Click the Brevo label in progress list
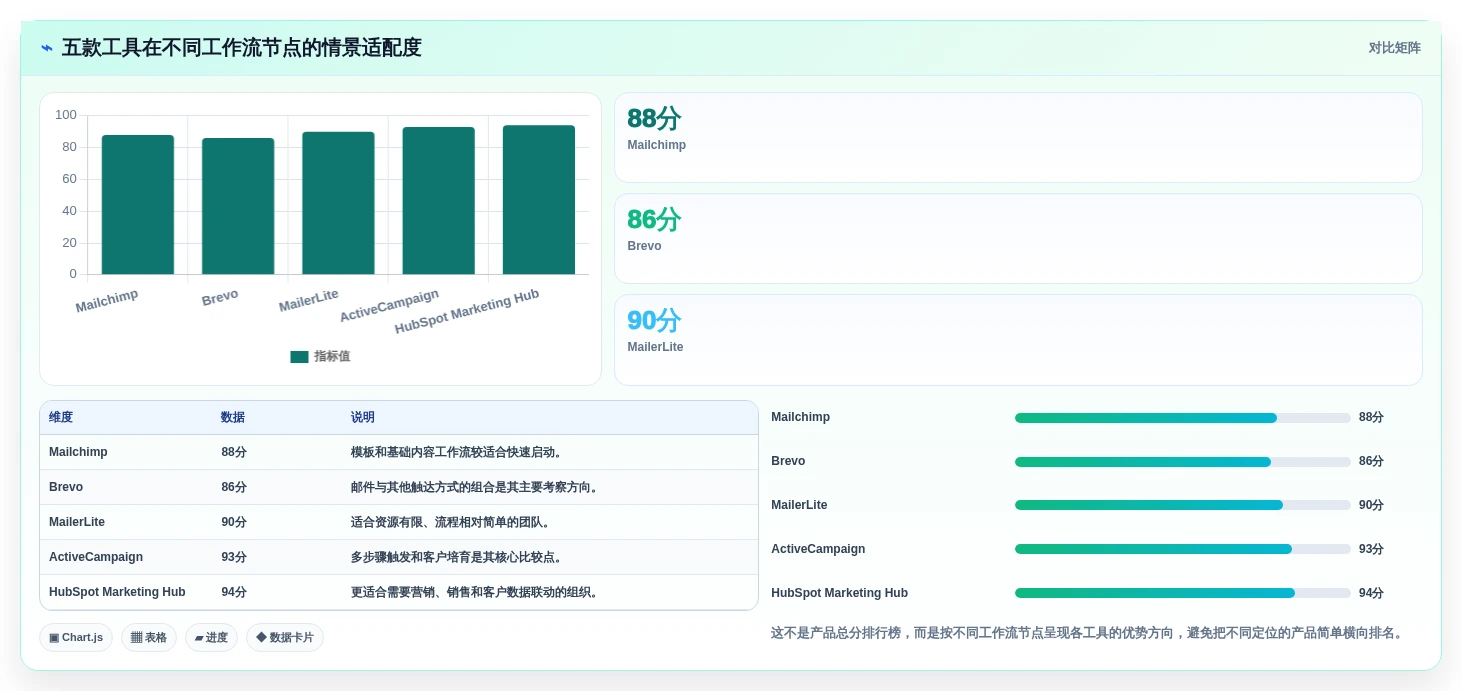The width and height of the screenshot is (1462, 691). [788, 461]
